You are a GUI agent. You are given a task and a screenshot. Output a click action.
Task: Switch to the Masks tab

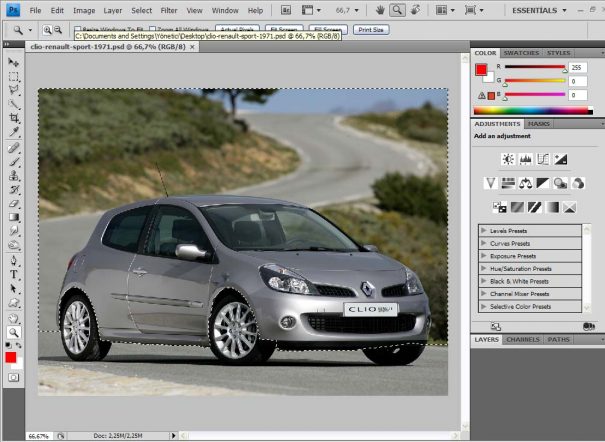click(x=539, y=124)
